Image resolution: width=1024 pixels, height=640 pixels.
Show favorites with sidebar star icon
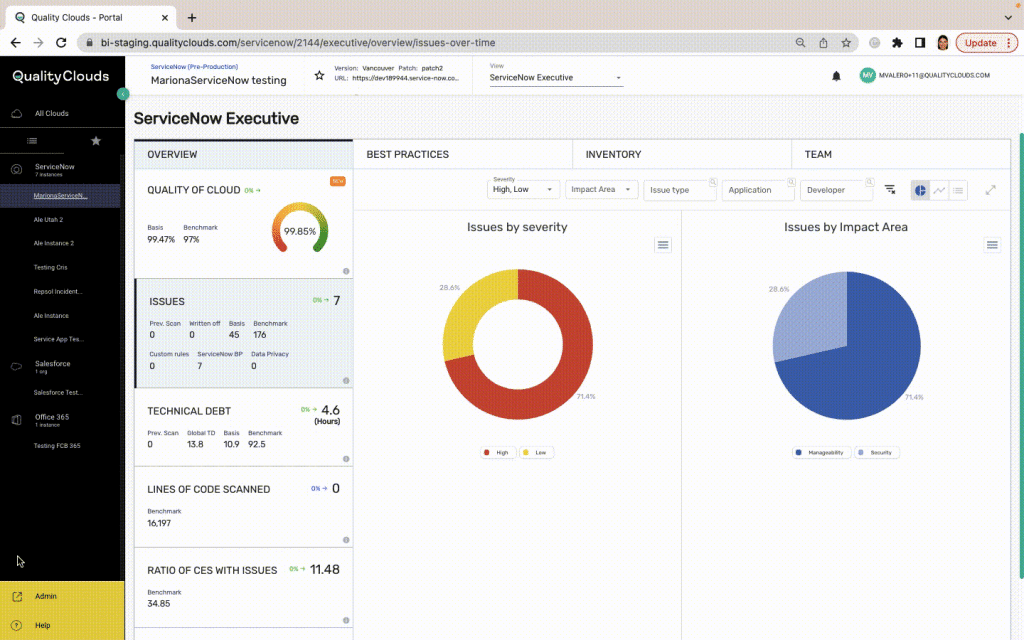point(96,141)
